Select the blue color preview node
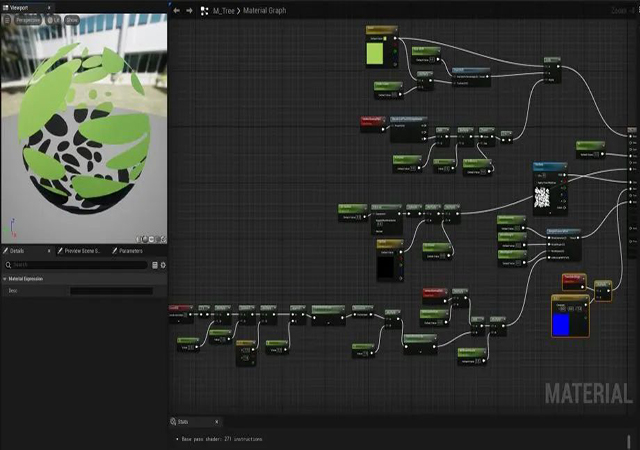 (x=561, y=323)
